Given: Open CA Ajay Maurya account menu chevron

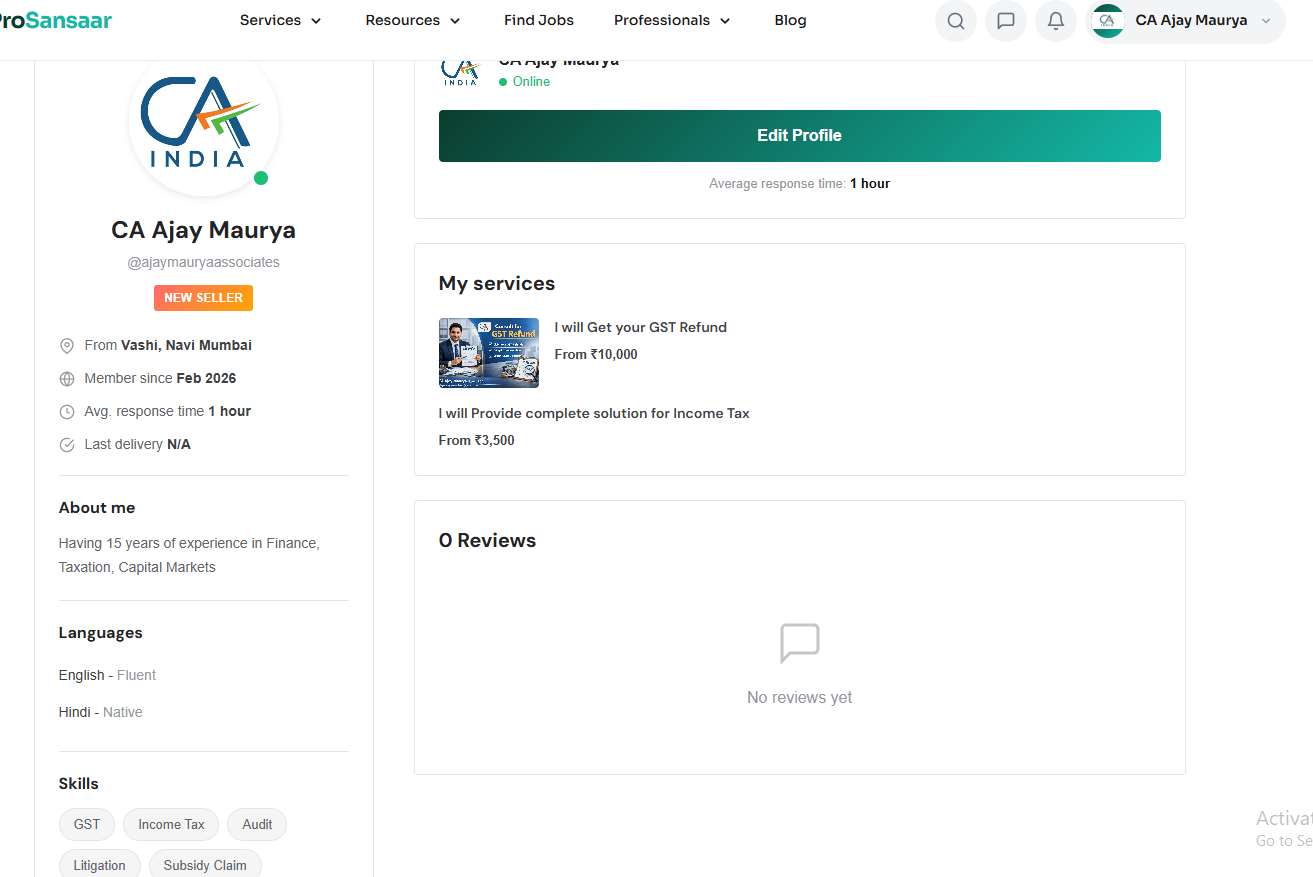Looking at the screenshot, I should [x=1266, y=21].
